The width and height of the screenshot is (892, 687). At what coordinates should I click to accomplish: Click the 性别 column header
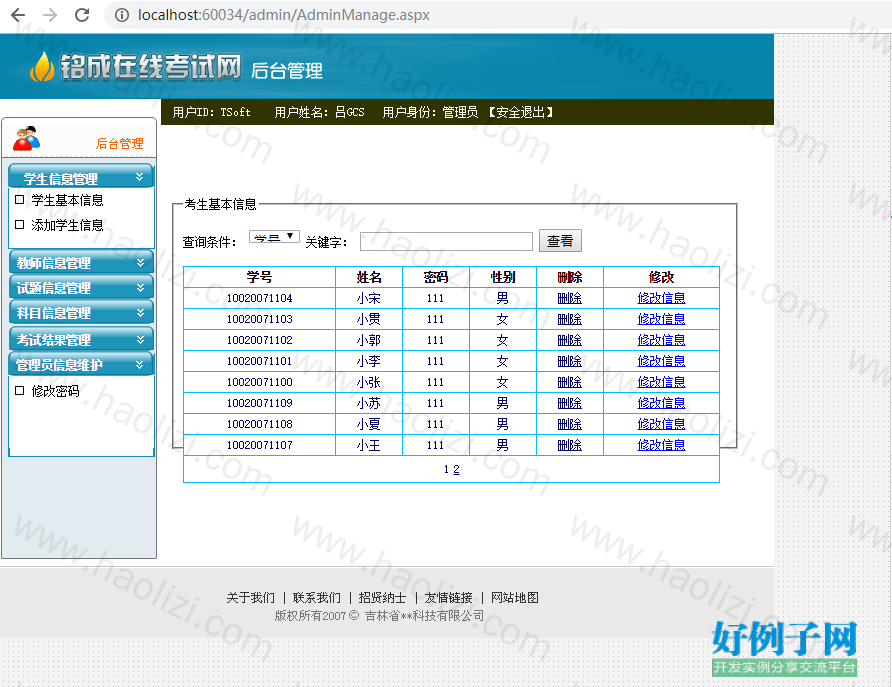[x=503, y=277]
